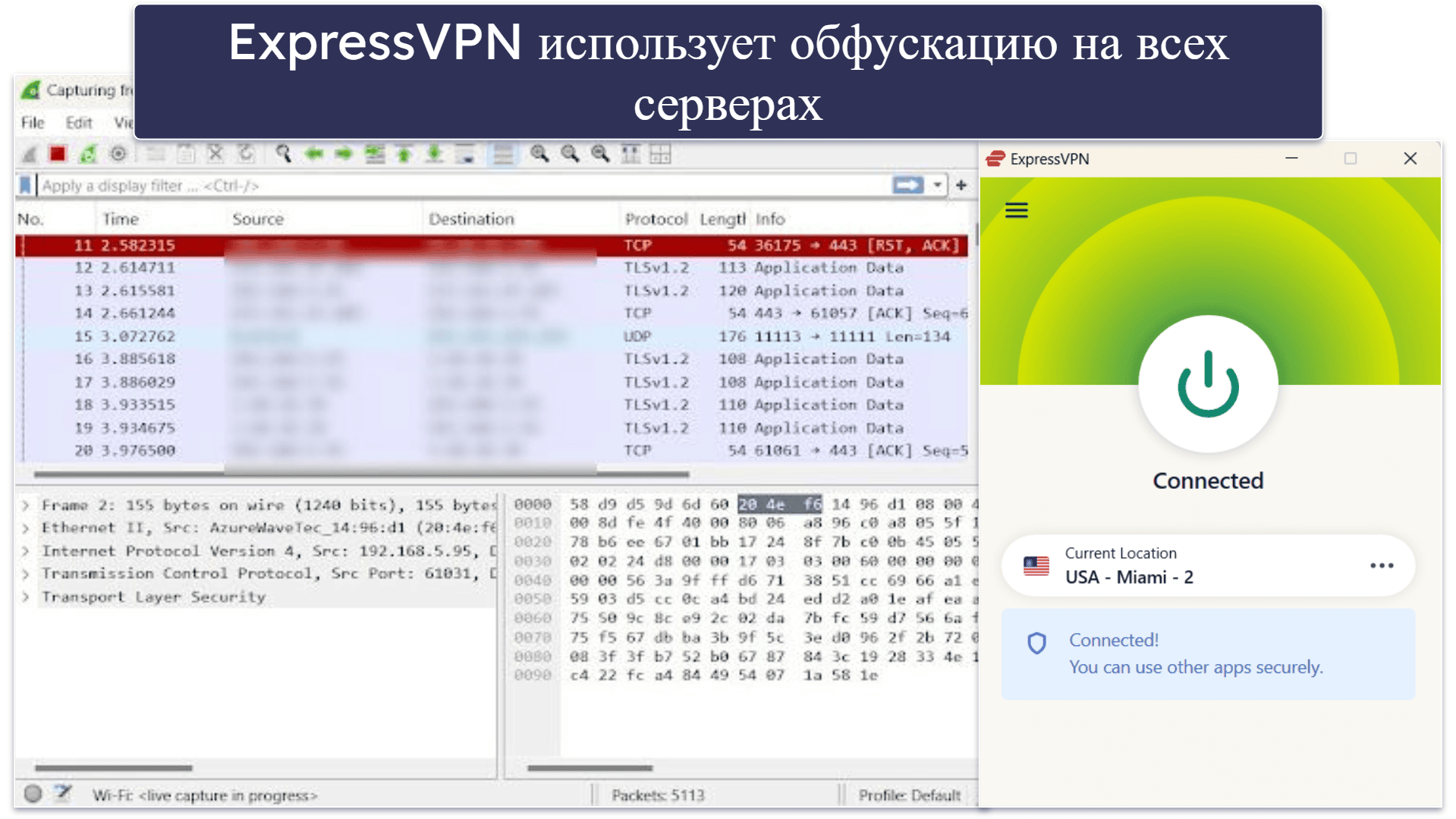
Task: Expand the Ethernet II tree row
Action: tap(26, 528)
